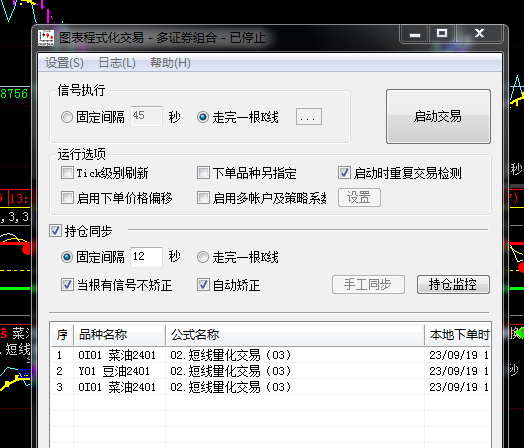Click the 8756 value in background chart

14,94
